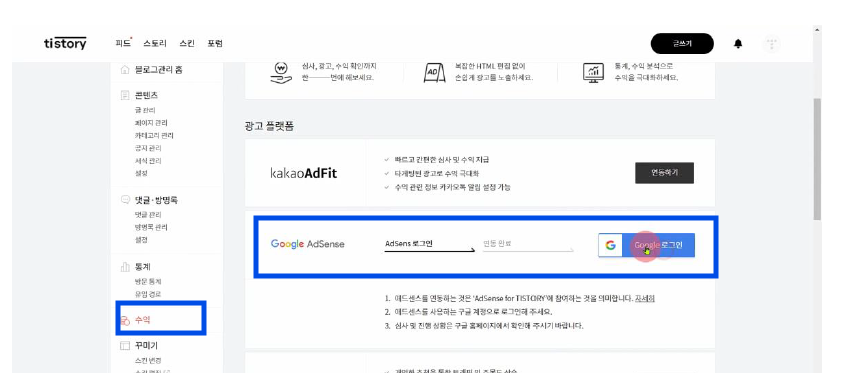Open the 자세히 link

pyautogui.click(x=645, y=298)
